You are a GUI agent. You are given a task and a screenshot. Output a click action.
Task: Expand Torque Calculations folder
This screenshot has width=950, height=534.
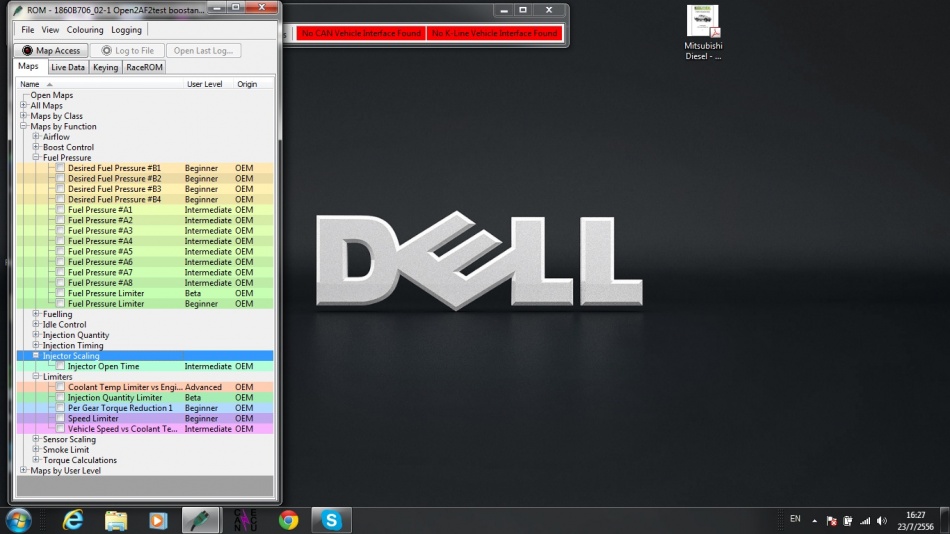tap(36, 459)
